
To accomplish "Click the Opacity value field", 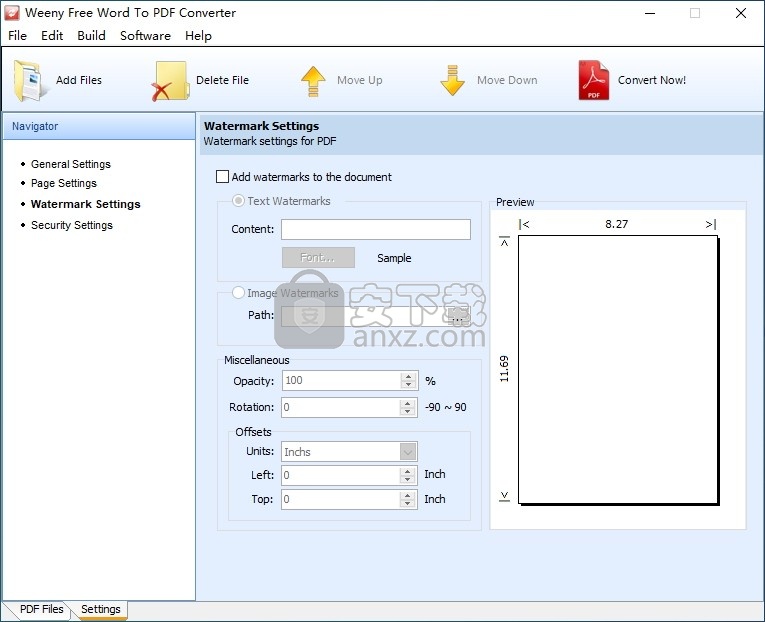I will pyautogui.click(x=341, y=381).
